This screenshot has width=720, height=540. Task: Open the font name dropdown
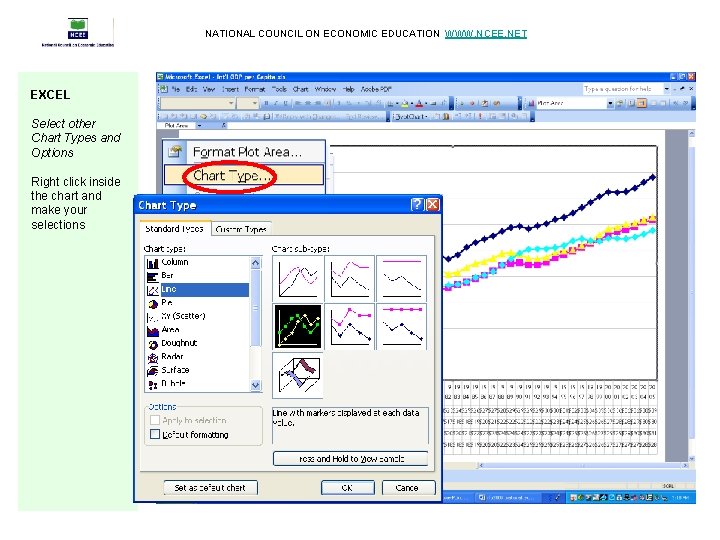[231, 103]
